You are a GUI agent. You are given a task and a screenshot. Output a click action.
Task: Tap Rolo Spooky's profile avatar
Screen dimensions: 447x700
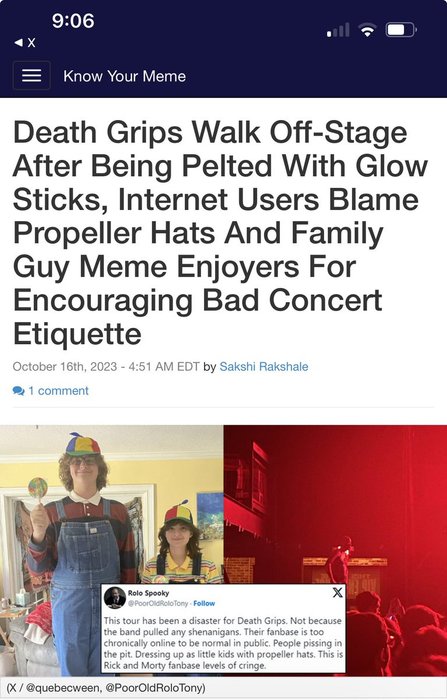[x=115, y=598]
